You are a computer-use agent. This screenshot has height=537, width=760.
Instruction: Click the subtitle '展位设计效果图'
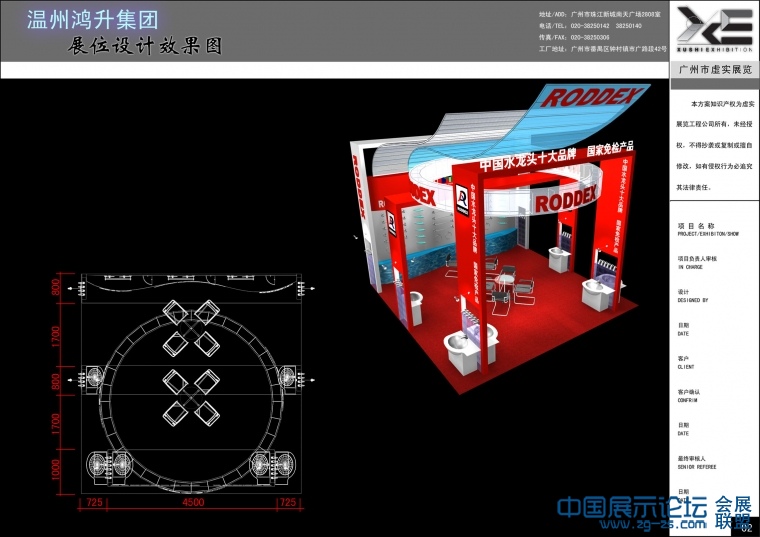[144, 46]
